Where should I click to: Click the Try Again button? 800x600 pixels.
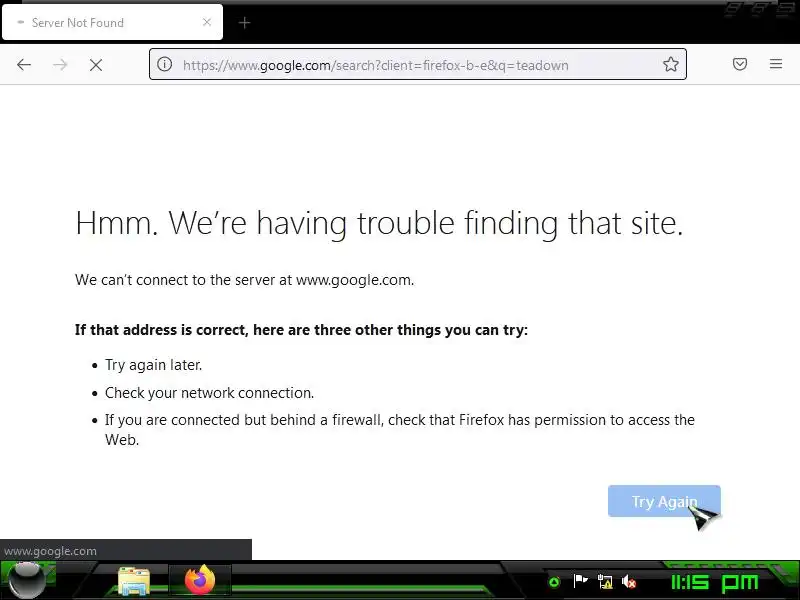point(664,501)
